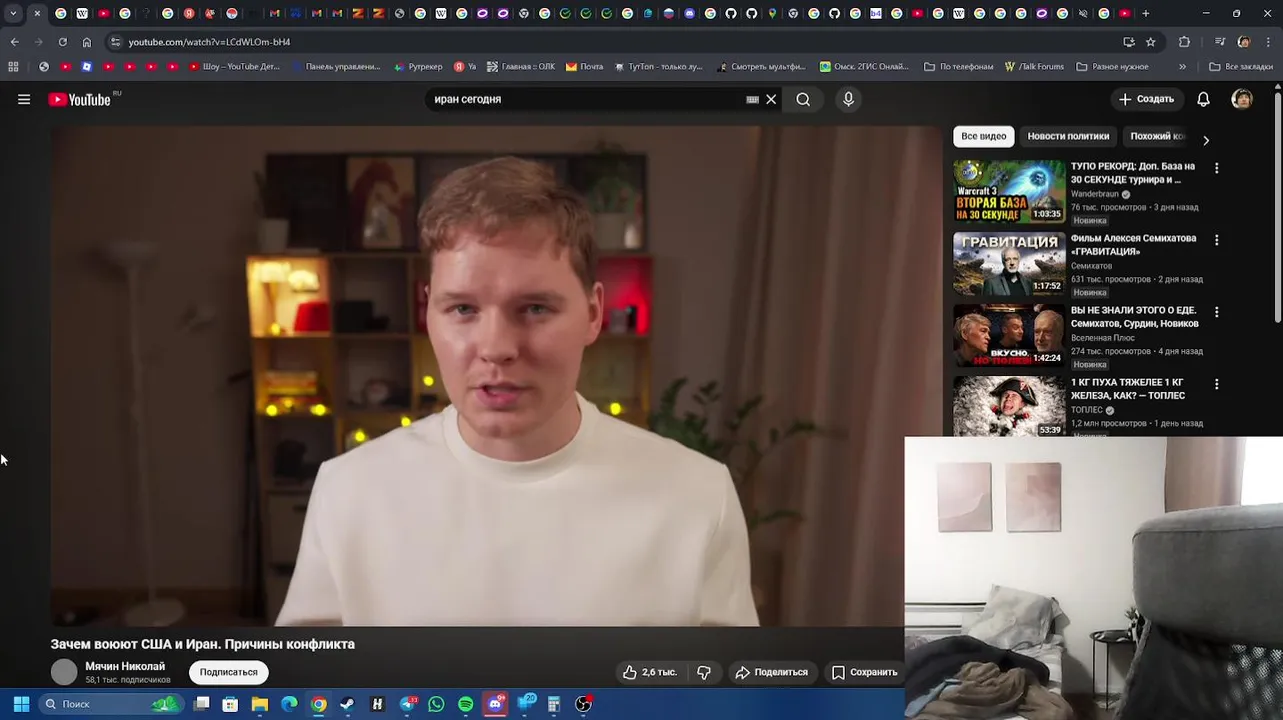
Task: Reload the page with refresh icon
Action: tap(62, 42)
